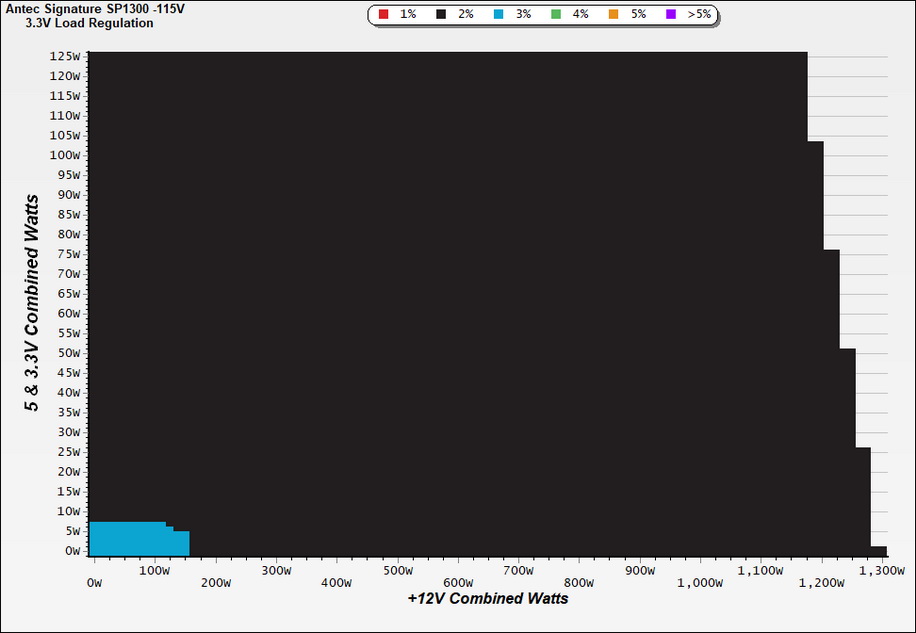Click the black 2% legend swatch

point(441,15)
